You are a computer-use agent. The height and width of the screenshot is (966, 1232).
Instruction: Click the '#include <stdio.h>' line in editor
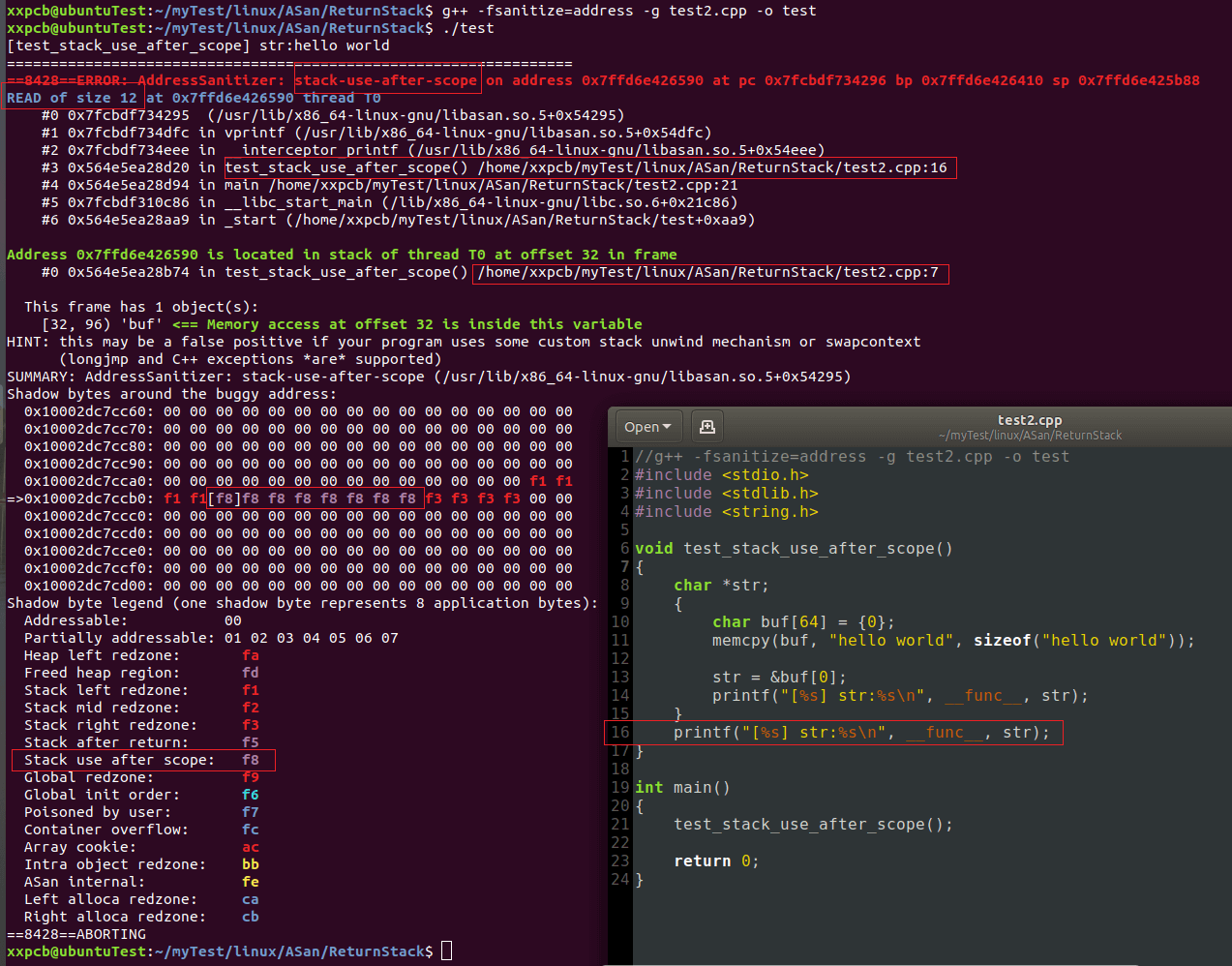click(x=722, y=474)
